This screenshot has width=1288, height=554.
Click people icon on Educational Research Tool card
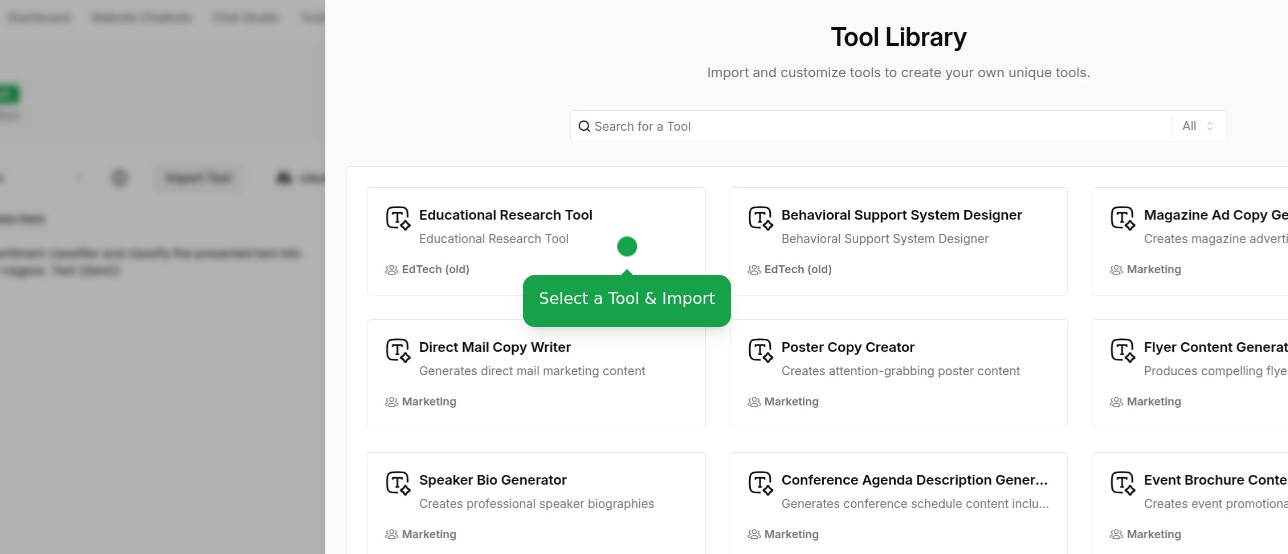391,269
